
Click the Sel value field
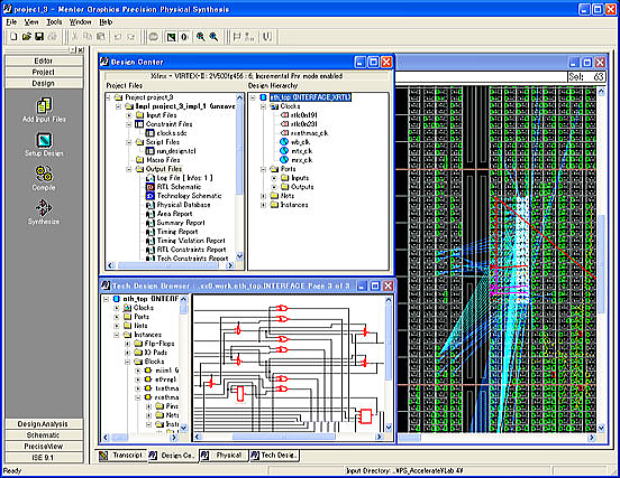pyautogui.click(x=586, y=76)
